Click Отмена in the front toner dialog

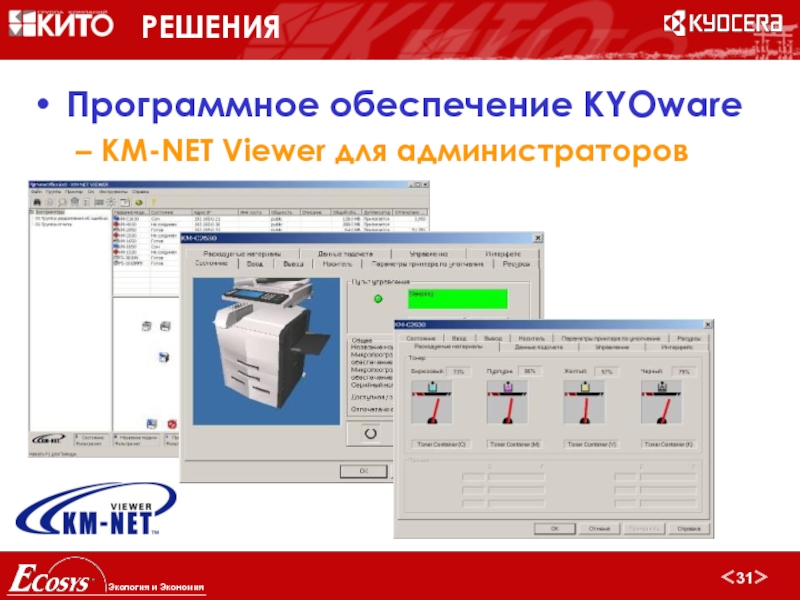[599, 529]
